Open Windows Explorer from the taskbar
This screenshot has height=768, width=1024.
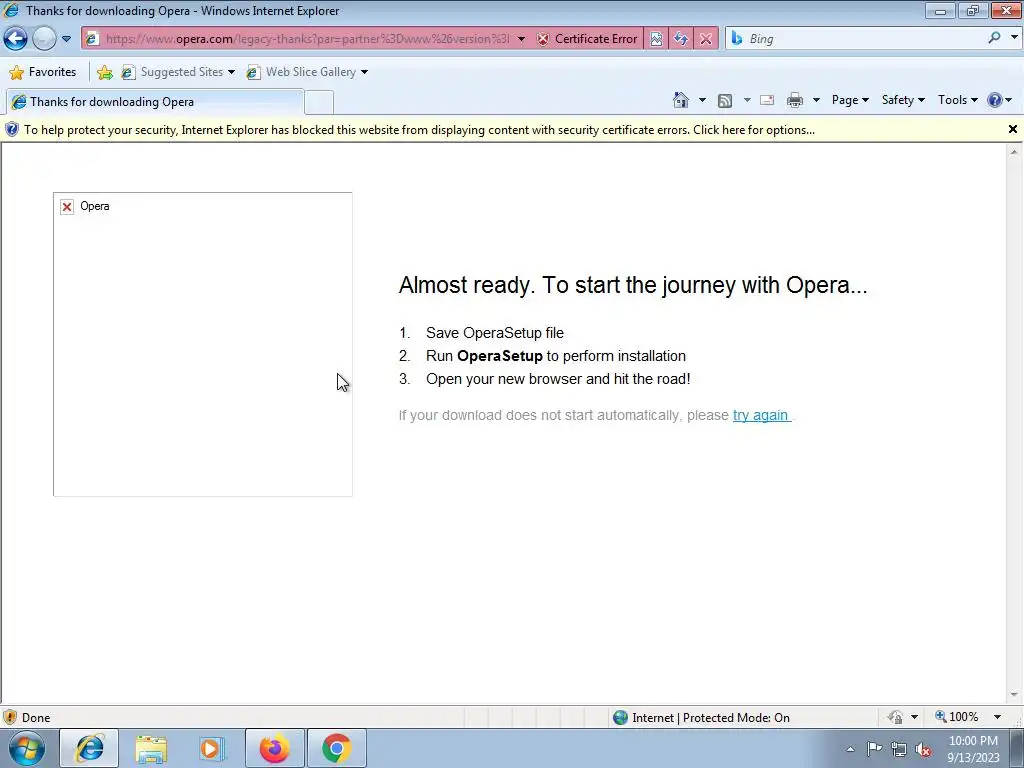[151, 748]
